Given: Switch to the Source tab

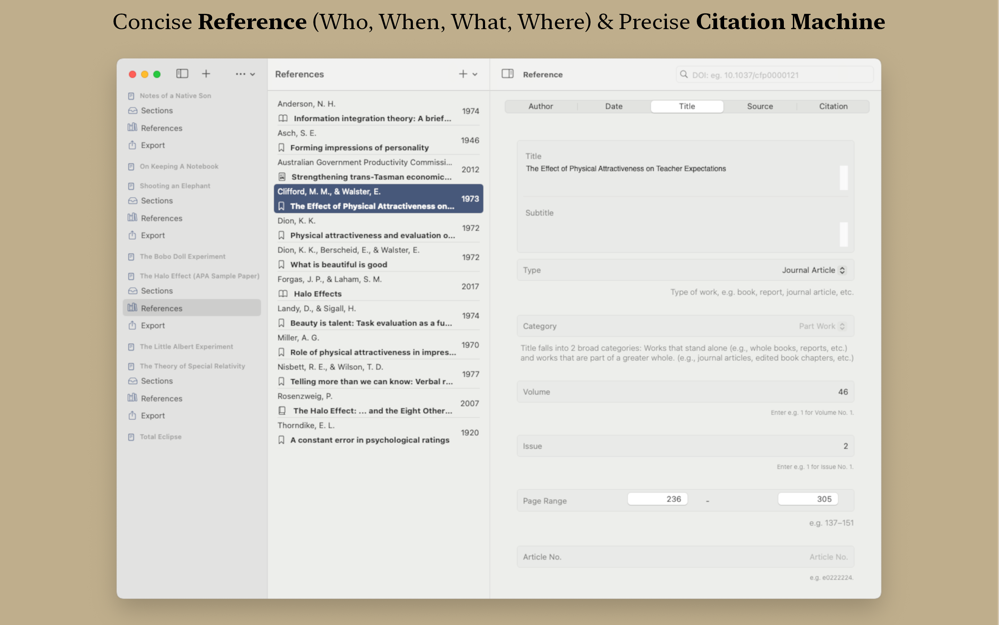Looking at the screenshot, I should [760, 107].
